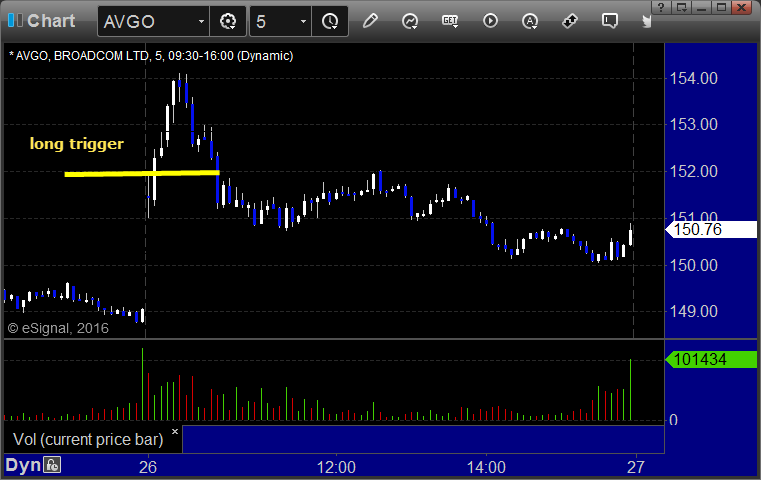761x480 pixels.
Task: Click the date 26 on time axis
Action: point(148,467)
